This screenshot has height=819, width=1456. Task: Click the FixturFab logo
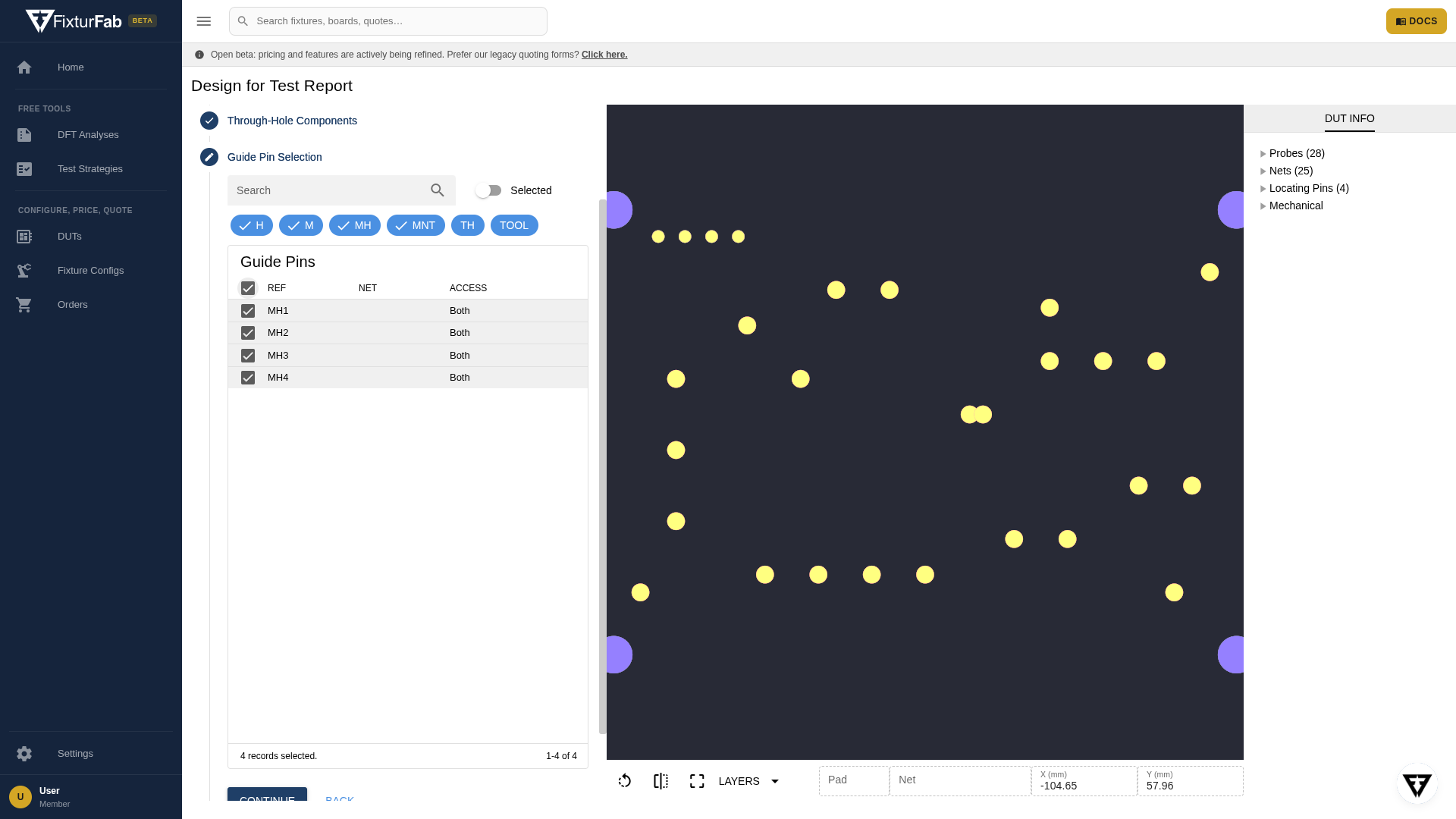pyautogui.click(x=74, y=21)
